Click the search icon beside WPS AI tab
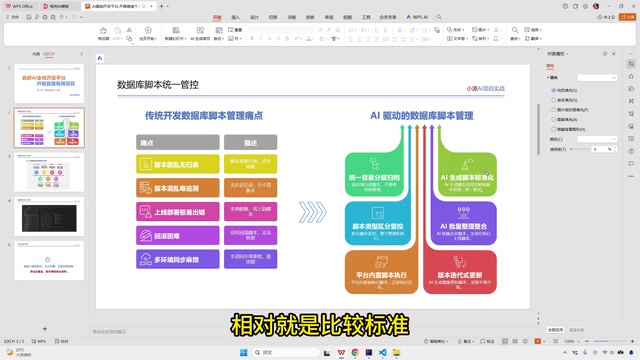Screen dimensions: 640x360 point(439,17)
